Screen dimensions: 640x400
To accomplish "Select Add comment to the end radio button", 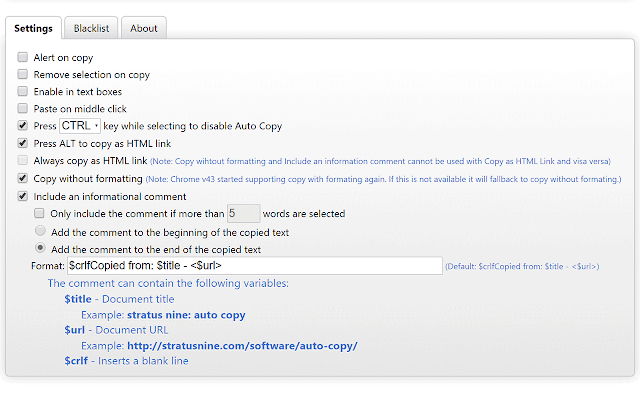I will pyautogui.click(x=40, y=248).
